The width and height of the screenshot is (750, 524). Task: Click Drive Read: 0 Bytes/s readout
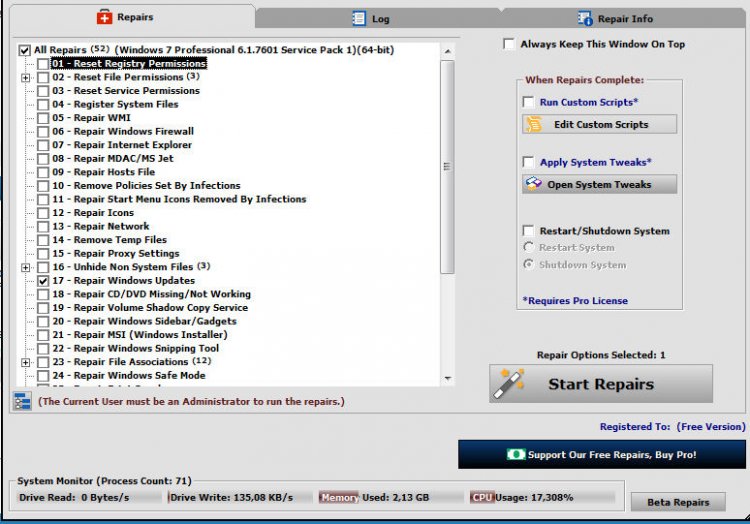click(x=74, y=497)
